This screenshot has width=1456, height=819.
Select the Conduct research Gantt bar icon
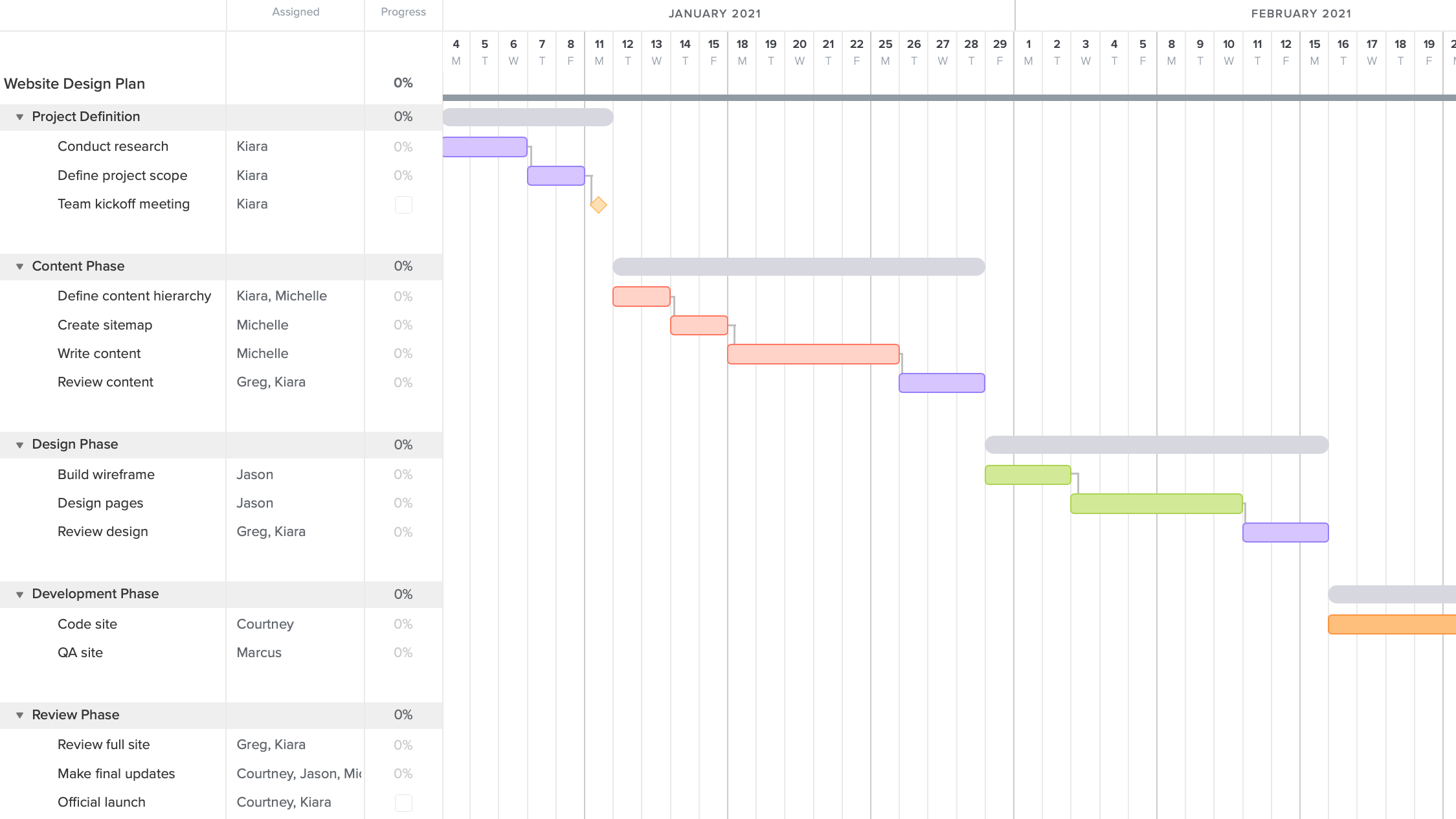pyautogui.click(x=485, y=146)
